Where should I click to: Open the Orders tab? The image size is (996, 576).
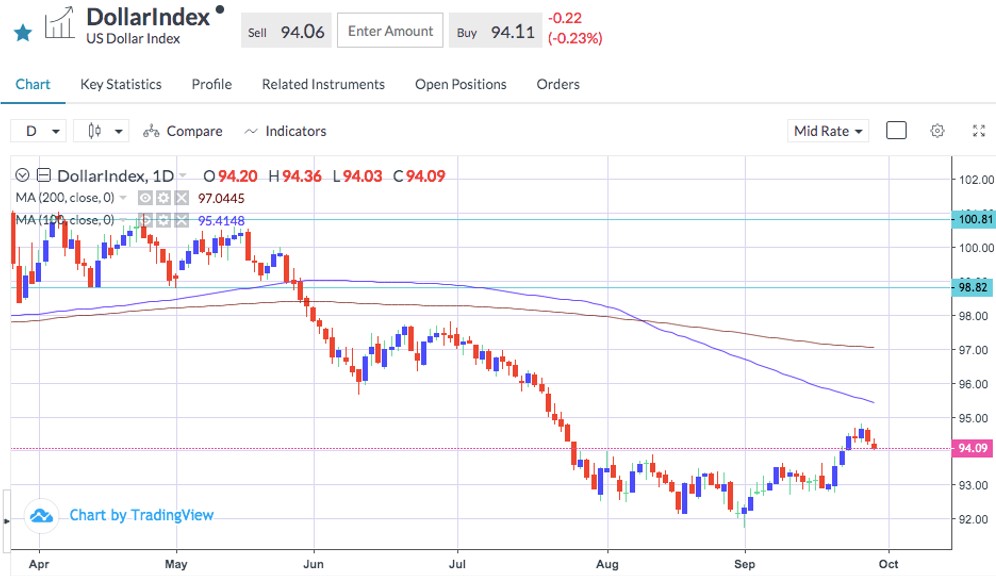coord(558,84)
